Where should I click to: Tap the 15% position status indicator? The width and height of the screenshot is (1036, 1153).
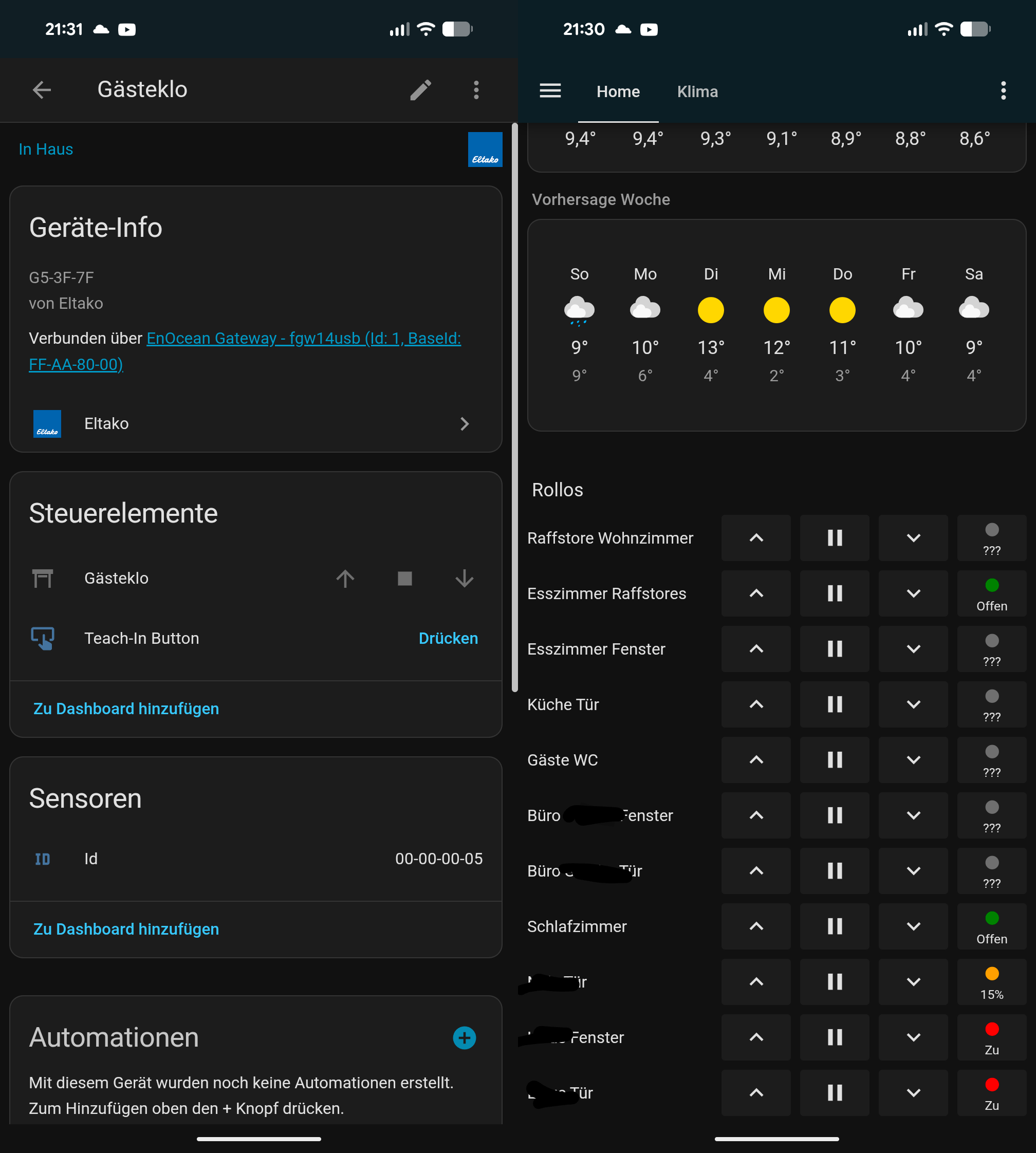click(991, 982)
